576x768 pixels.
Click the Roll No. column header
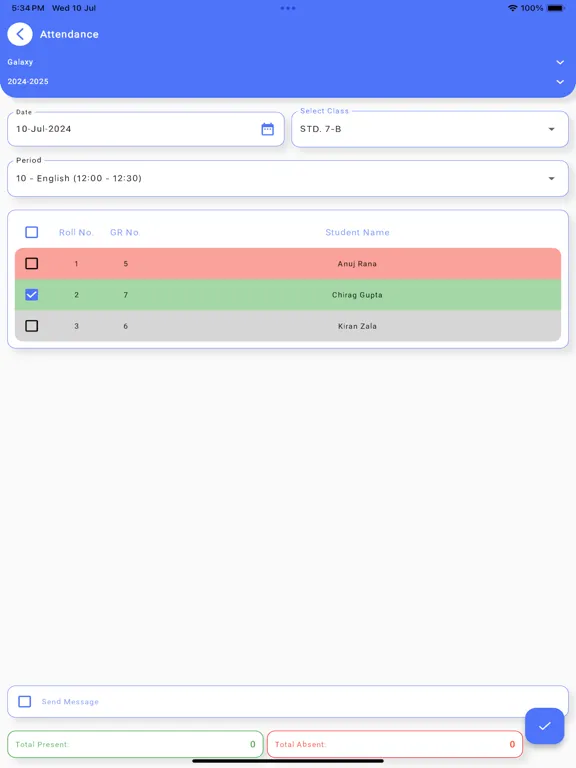(76, 232)
